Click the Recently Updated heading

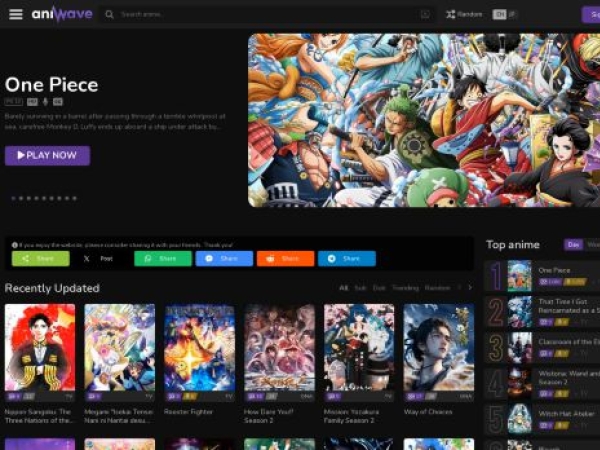[52, 288]
